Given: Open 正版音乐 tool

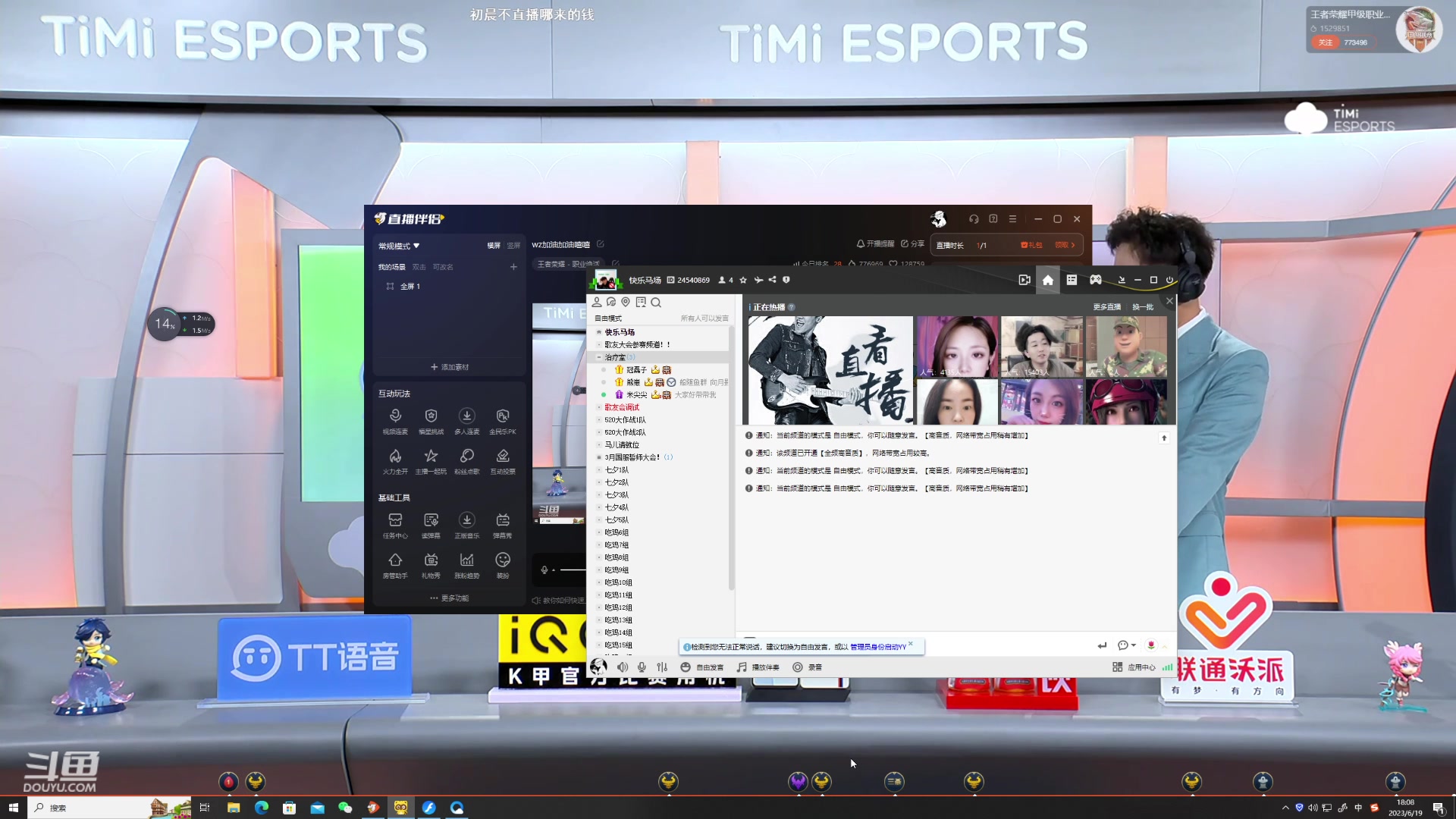Looking at the screenshot, I should coord(466,526).
